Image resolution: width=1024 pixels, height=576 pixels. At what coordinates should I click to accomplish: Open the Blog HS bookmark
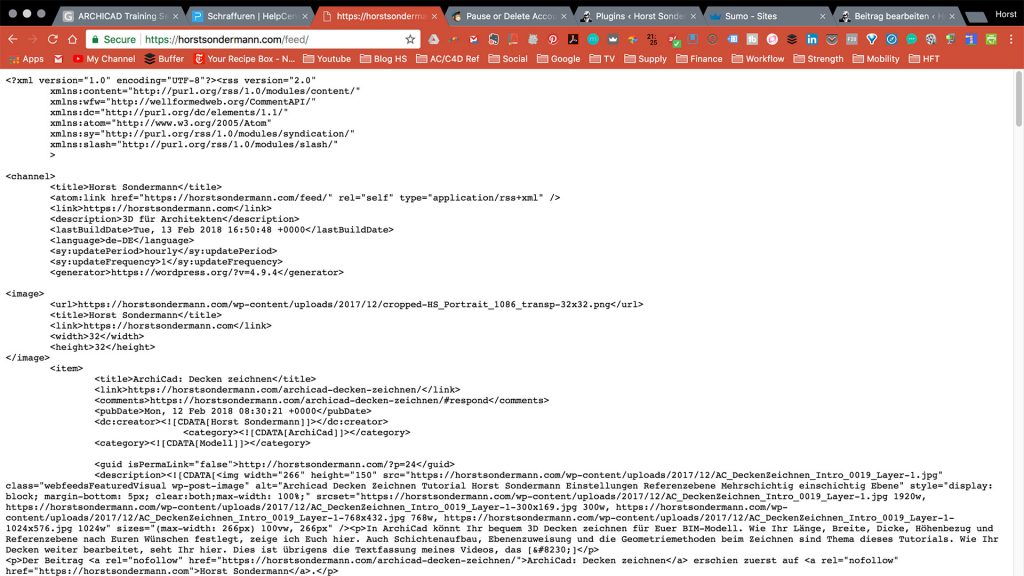pos(388,58)
